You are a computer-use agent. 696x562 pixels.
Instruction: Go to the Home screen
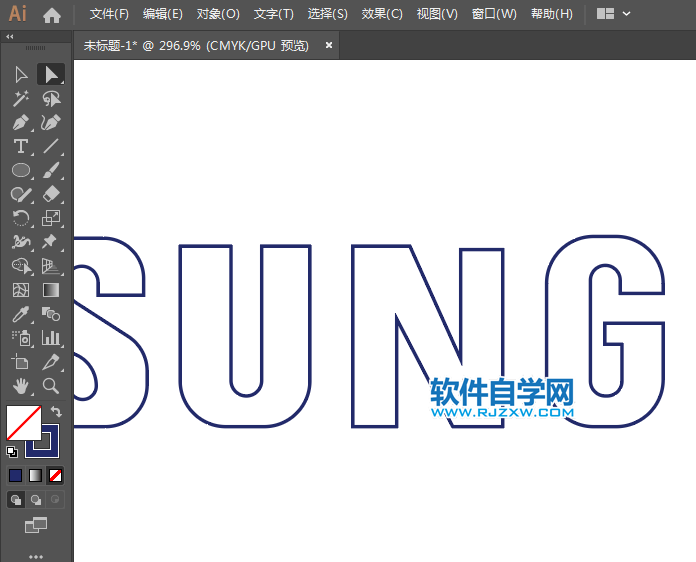(52, 14)
